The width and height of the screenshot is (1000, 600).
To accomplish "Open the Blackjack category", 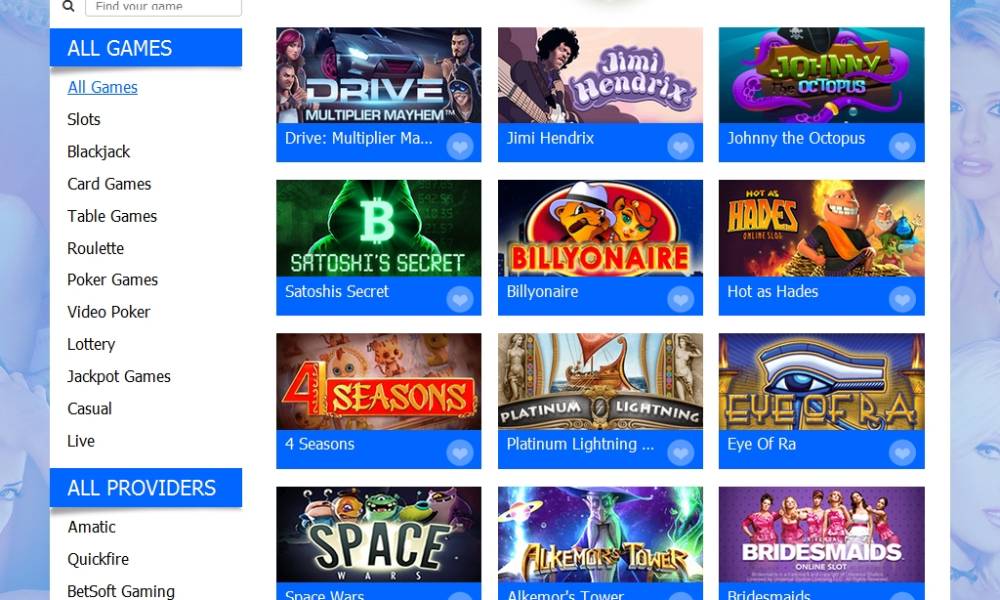I will pyautogui.click(x=98, y=152).
